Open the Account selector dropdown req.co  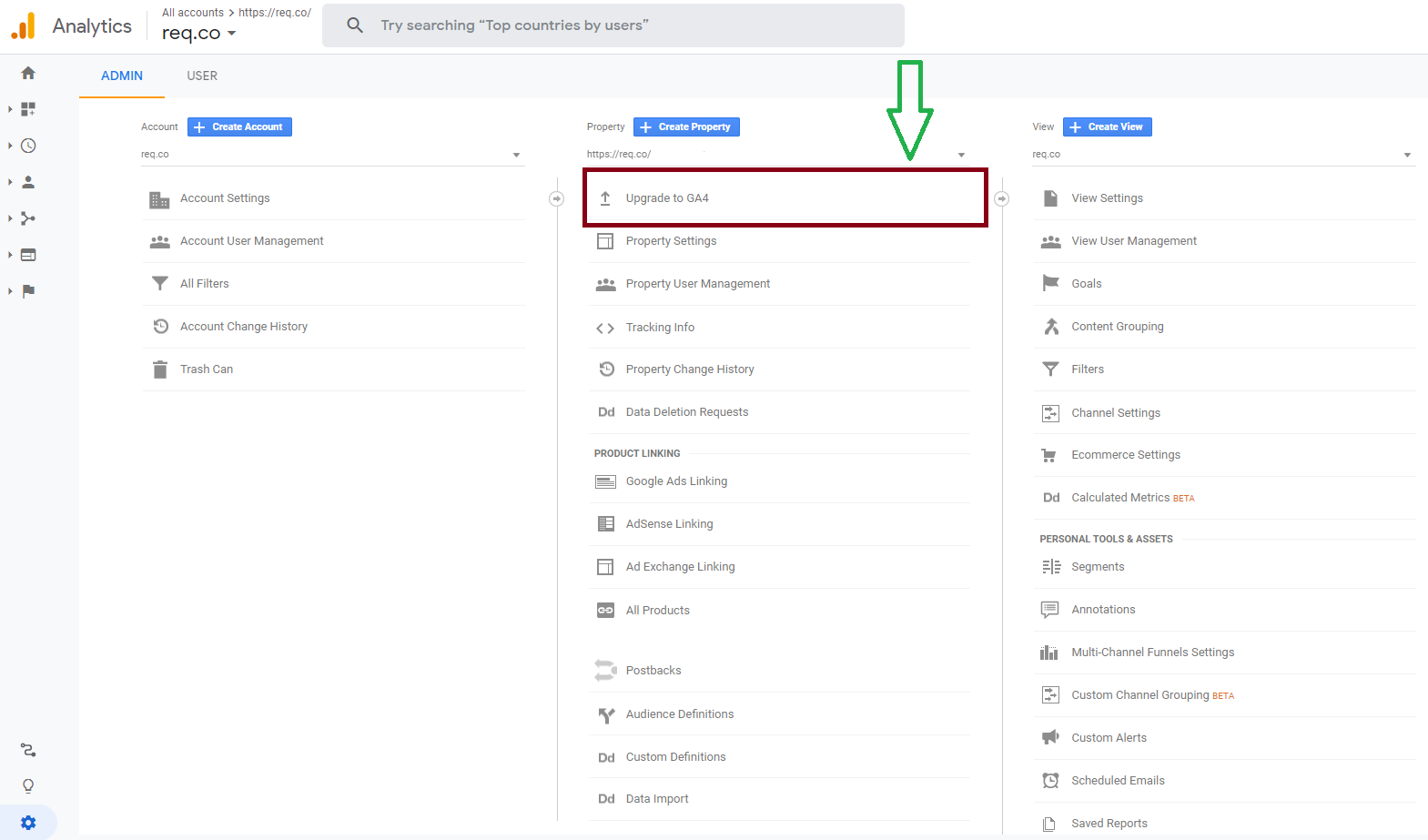tap(332, 155)
